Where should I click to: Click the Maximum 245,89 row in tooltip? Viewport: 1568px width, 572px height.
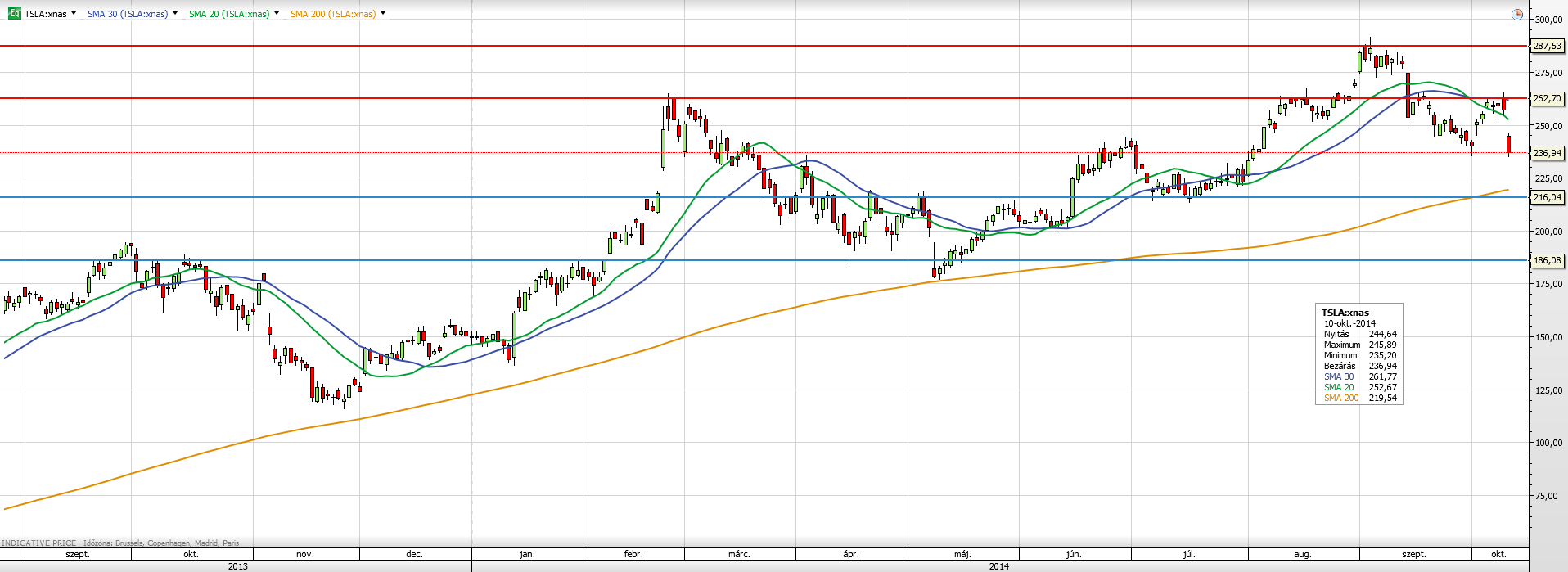1360,345
